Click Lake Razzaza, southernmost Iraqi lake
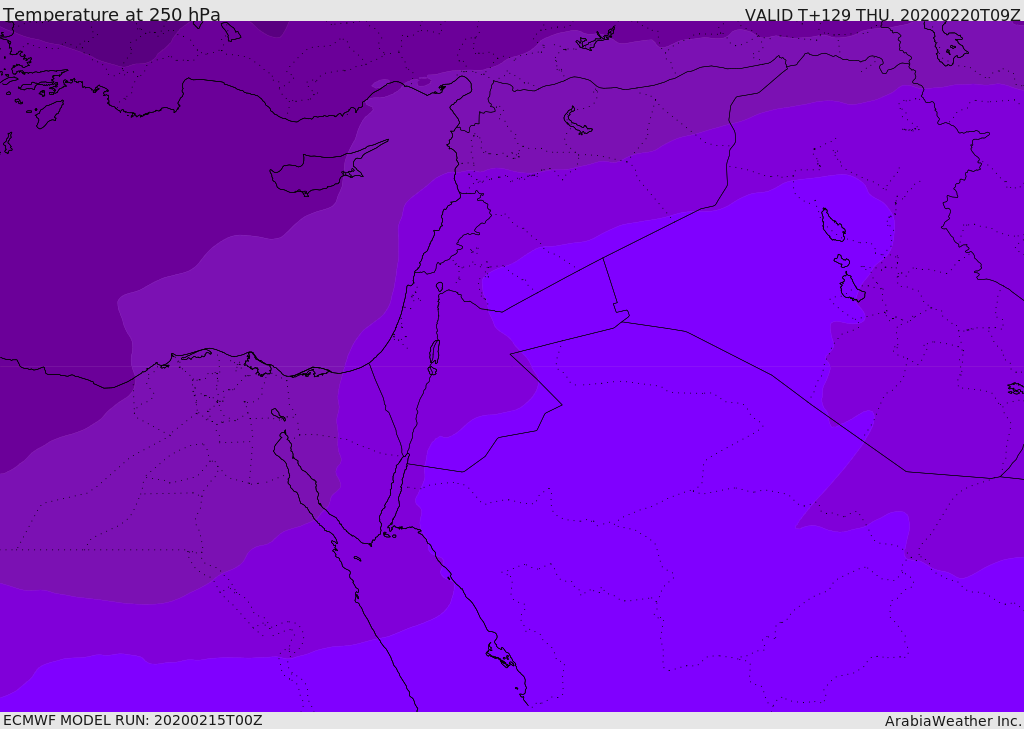The image size is (1024, 729). click(851, 289)
